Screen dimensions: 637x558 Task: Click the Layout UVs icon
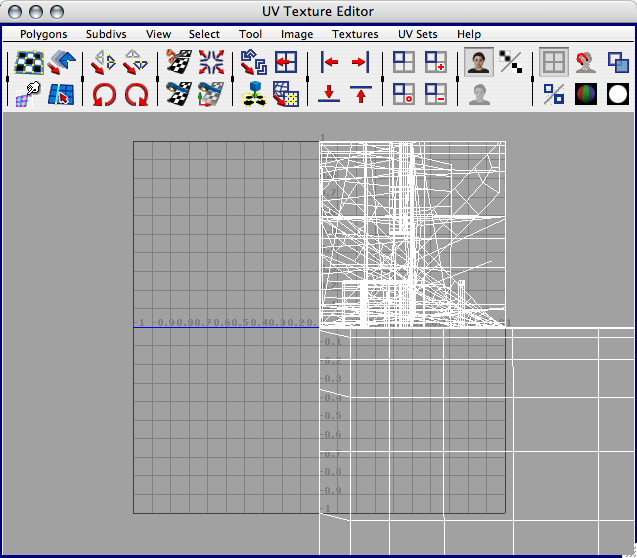point(254,62)
